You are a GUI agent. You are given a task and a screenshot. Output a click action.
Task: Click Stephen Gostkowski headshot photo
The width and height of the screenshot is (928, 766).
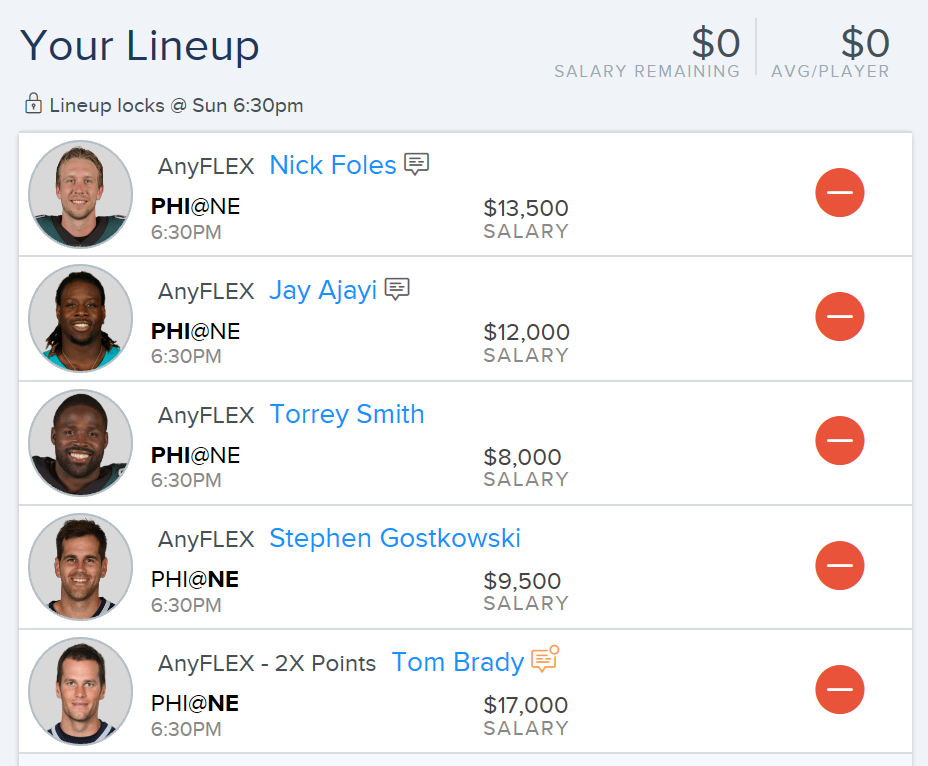[80, 567]
